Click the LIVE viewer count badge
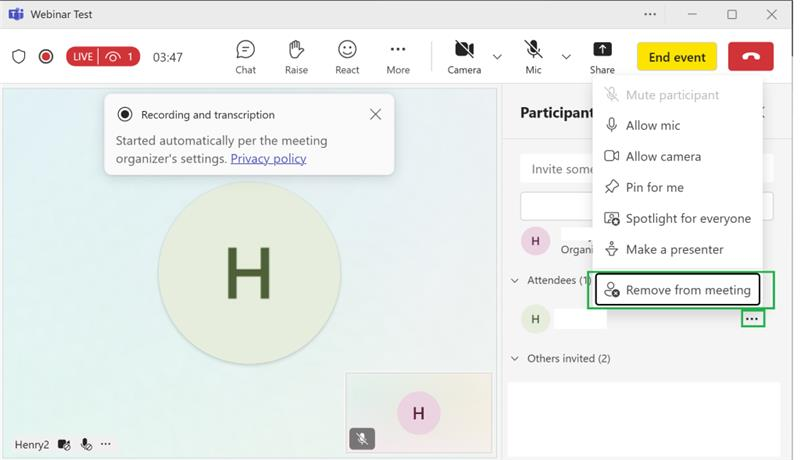800x460 pixels. pos(103,56)
